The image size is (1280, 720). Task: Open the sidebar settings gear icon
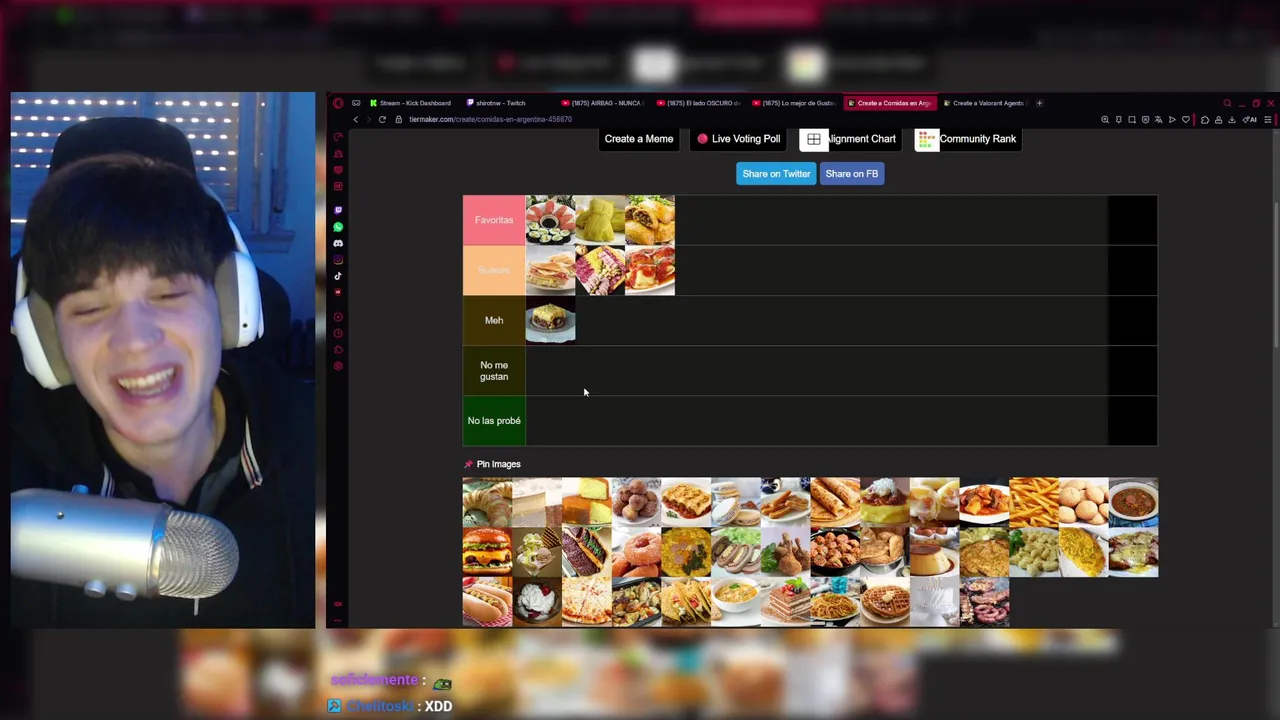pyautogui.click(x=338, y=366)
